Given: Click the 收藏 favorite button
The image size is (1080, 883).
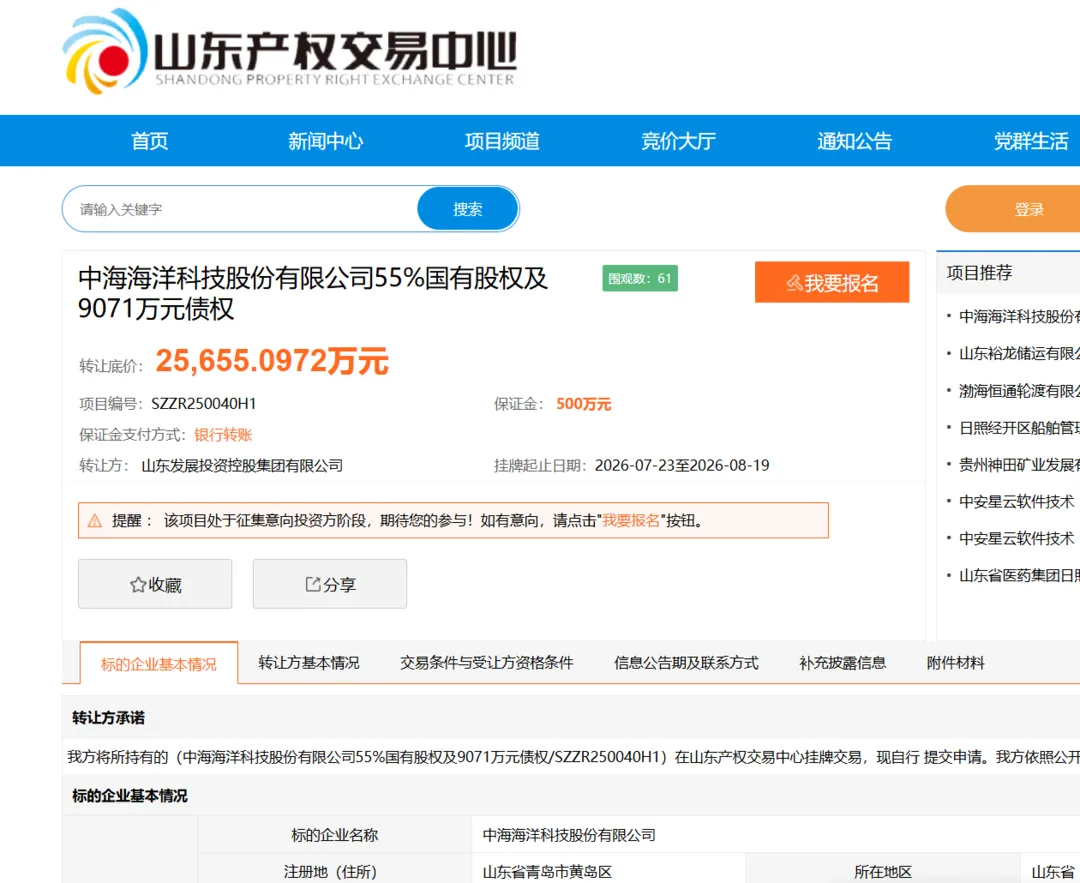Looking at the screenshot, I should click(x=155, y=584).
